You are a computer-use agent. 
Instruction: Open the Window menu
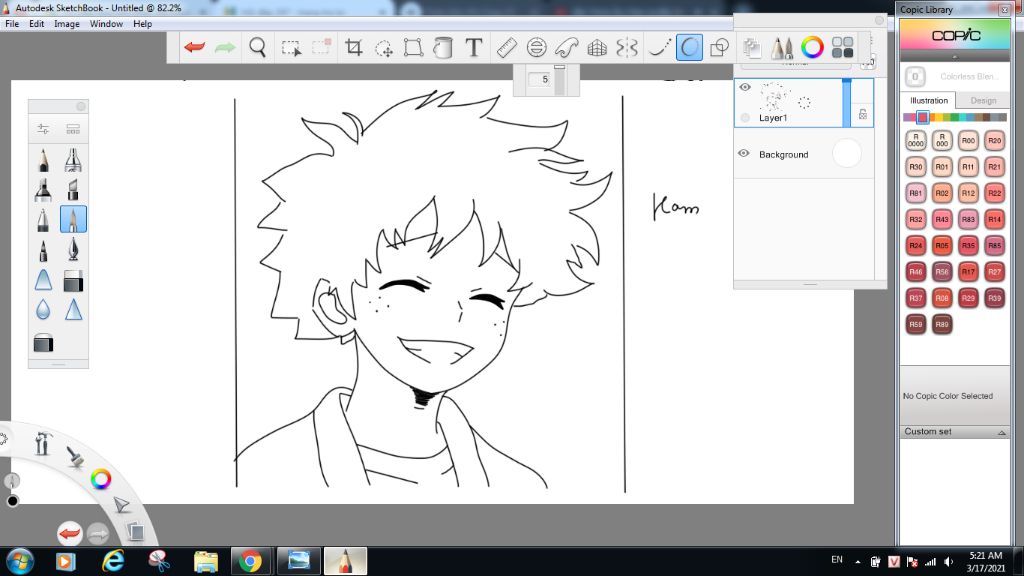106,24
